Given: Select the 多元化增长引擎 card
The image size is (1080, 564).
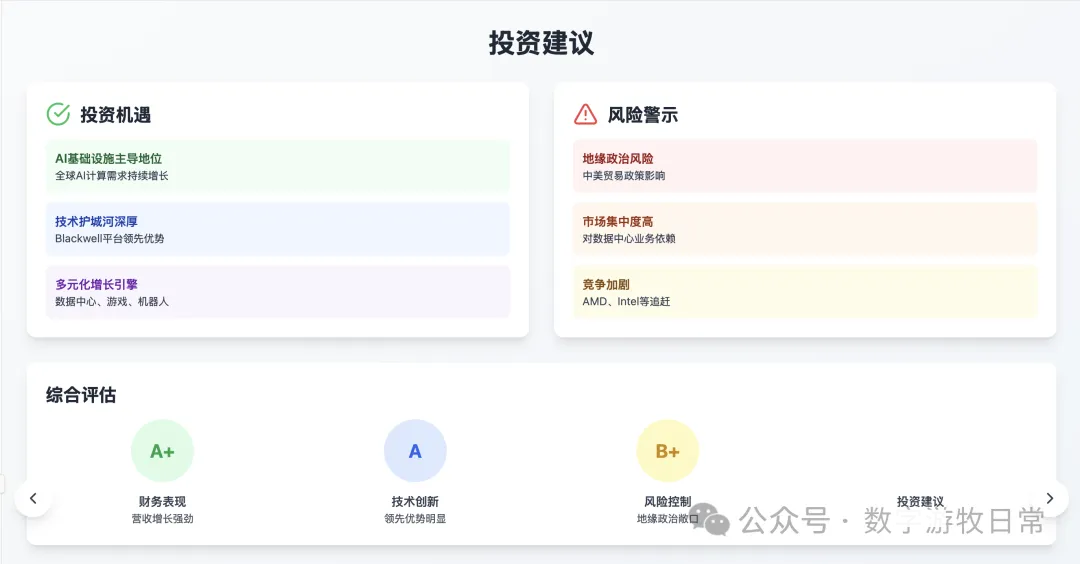Looking at the screenshot, I should click(x=278, y=292).
